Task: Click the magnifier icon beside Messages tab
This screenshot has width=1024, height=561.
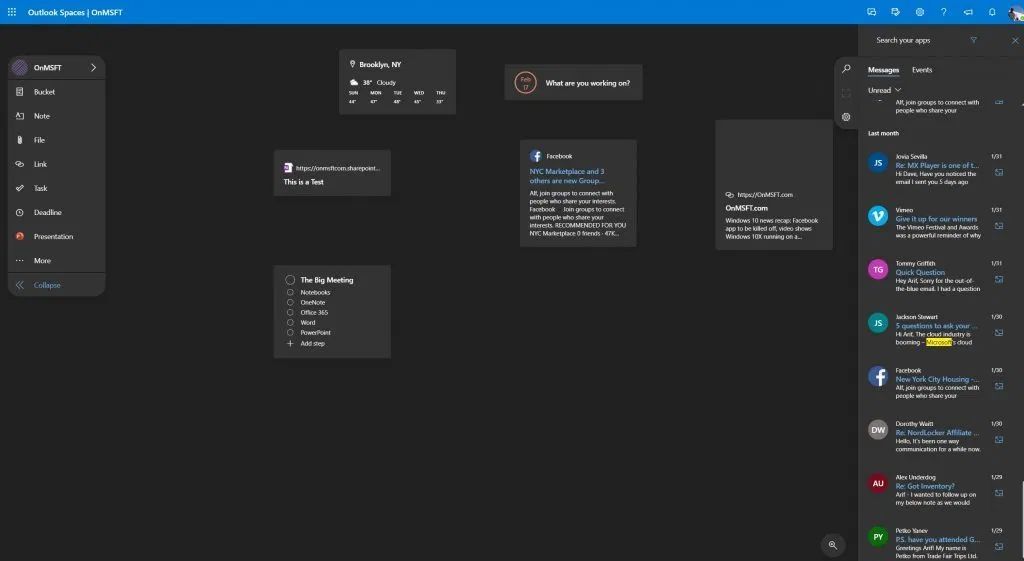Action: coord(846,69)
